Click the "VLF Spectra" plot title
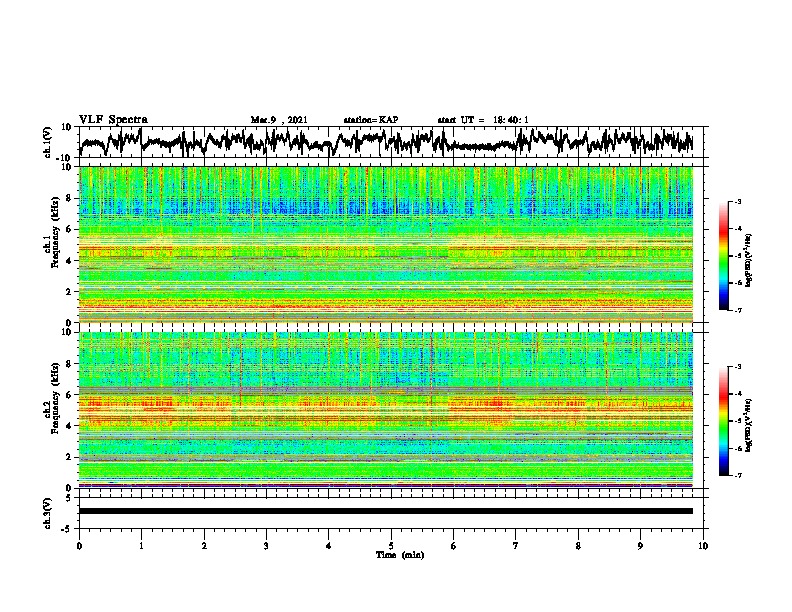This screenshot has height=612, width=792. (x=113, y=120)
